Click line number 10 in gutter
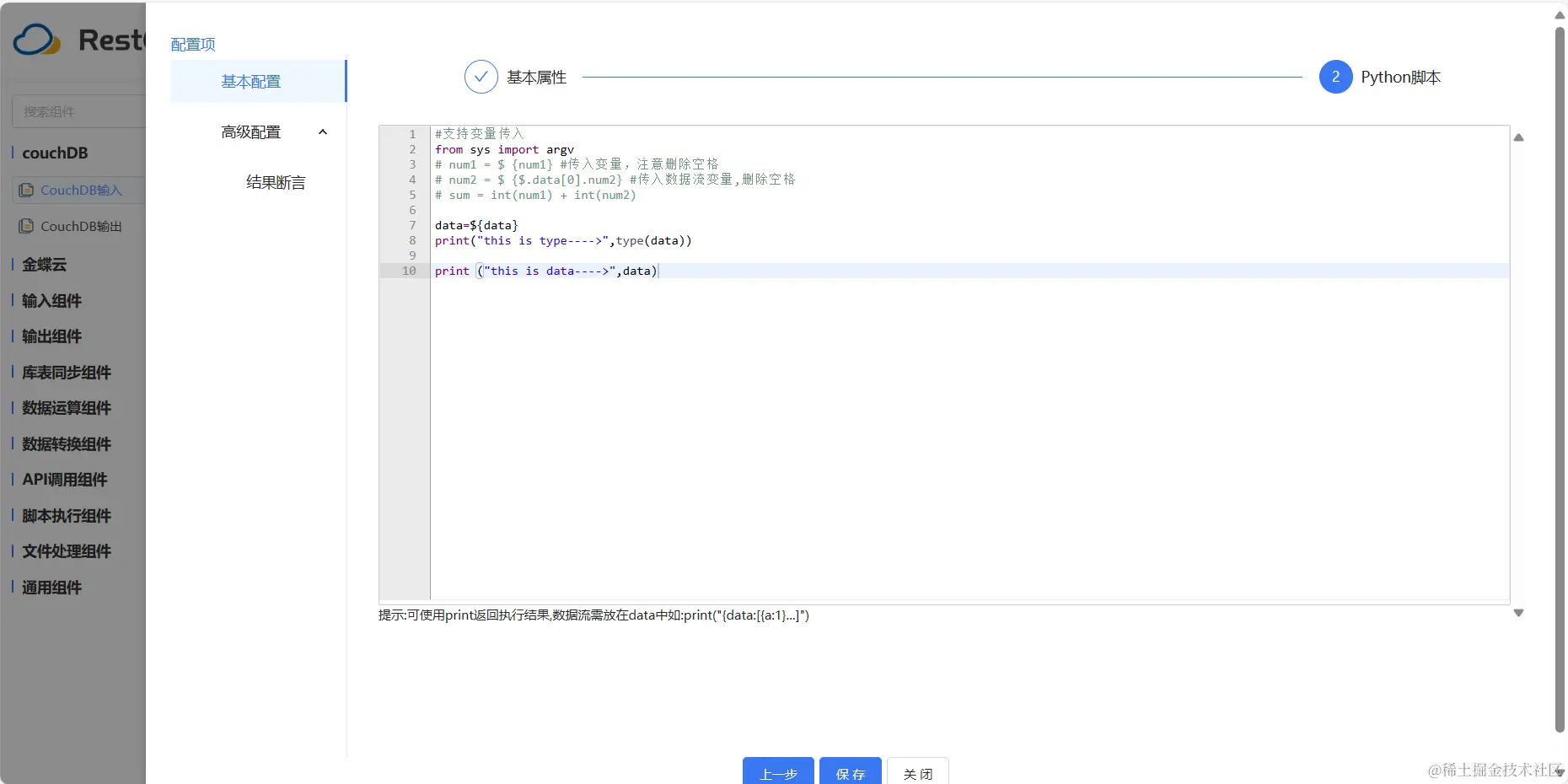Image resolution: width=1568 pixels, height=784 pixels. [409, 271]
